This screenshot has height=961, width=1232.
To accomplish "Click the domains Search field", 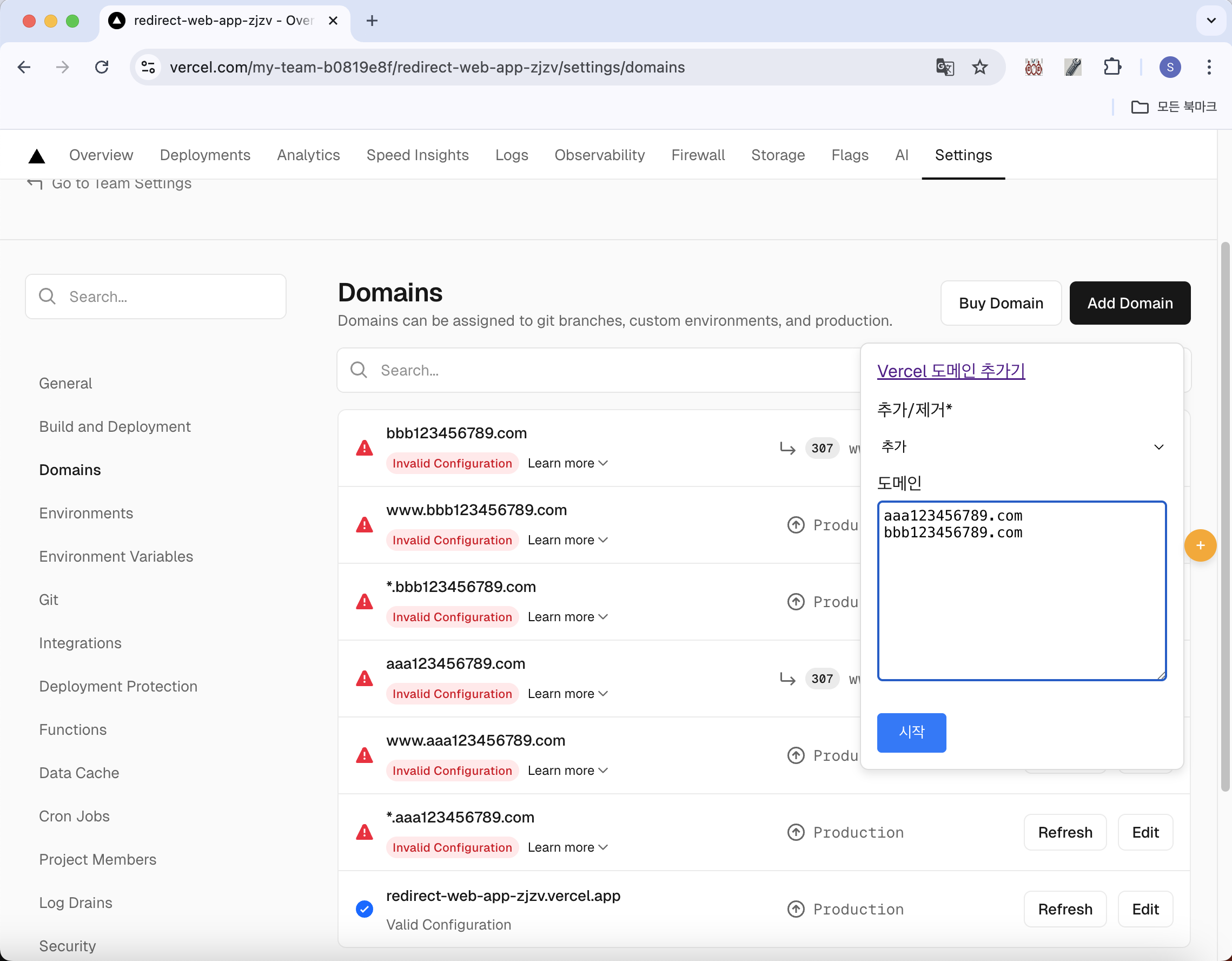I will pos(598,370).
